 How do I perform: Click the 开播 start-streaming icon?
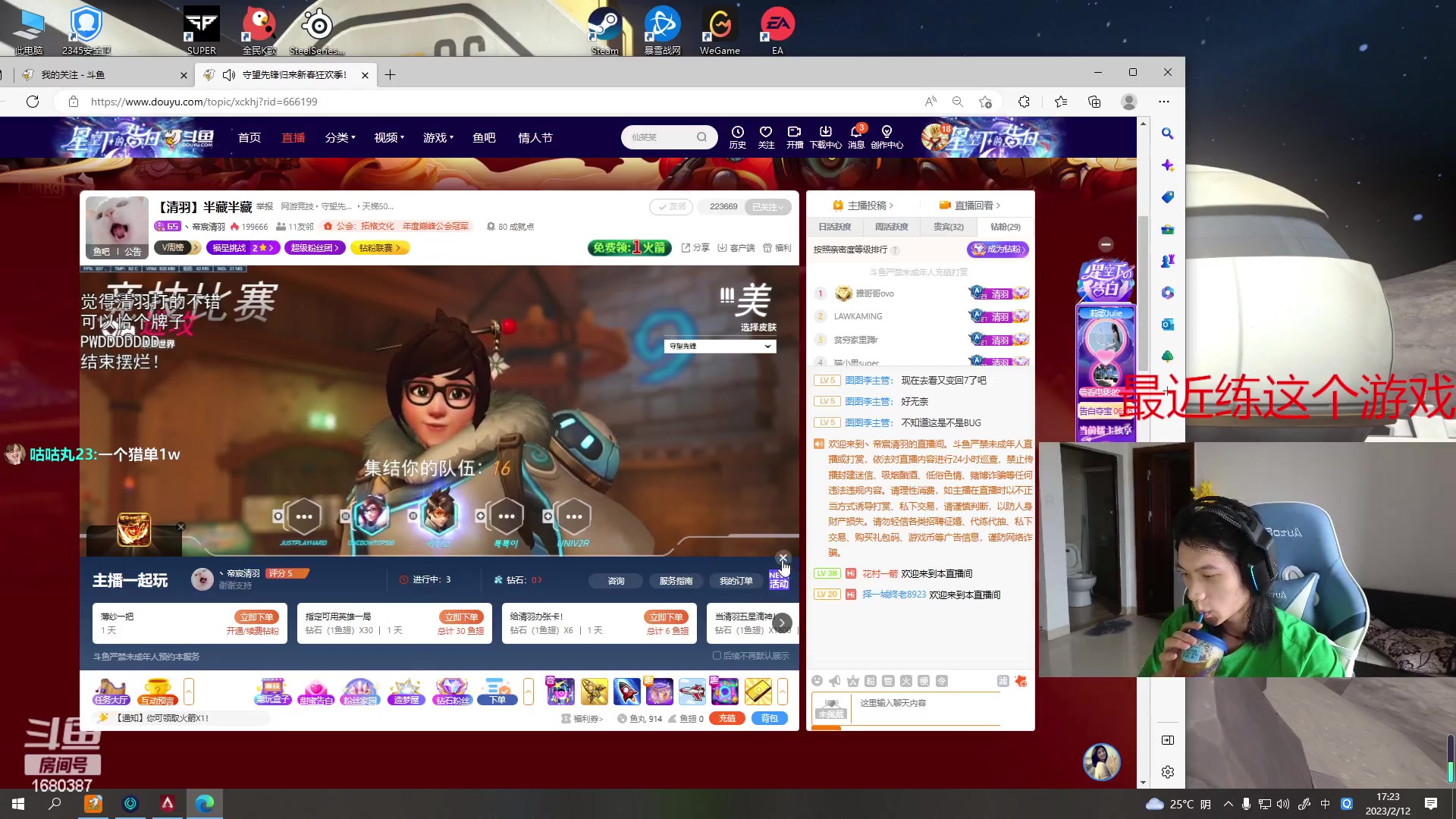795,136
